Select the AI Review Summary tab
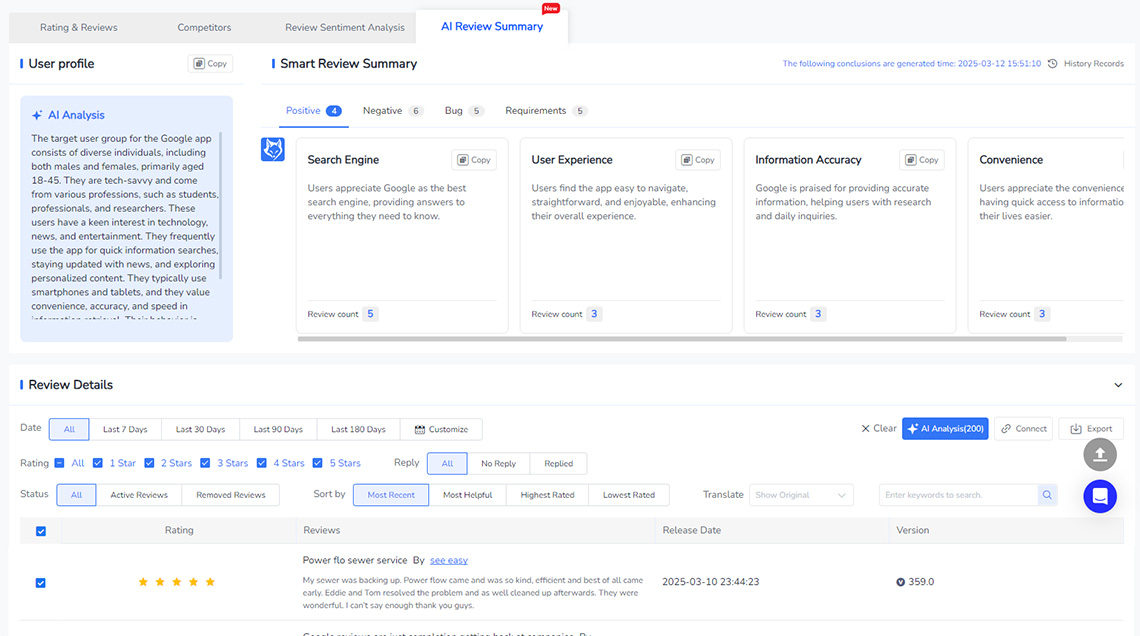Viewport: 1140px width, 636px height. [491, 26]
